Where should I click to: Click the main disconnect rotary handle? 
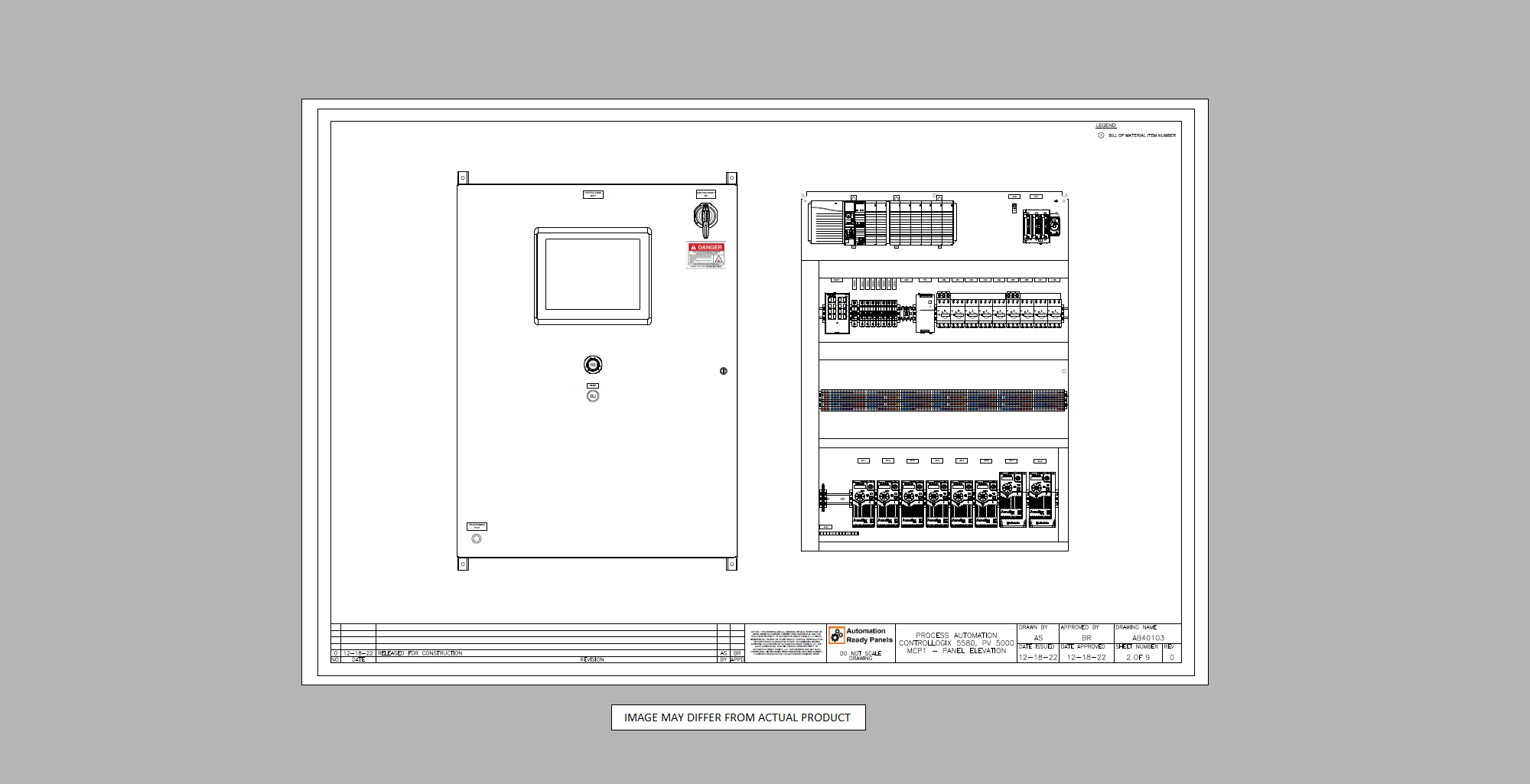(x=705, y=218)
